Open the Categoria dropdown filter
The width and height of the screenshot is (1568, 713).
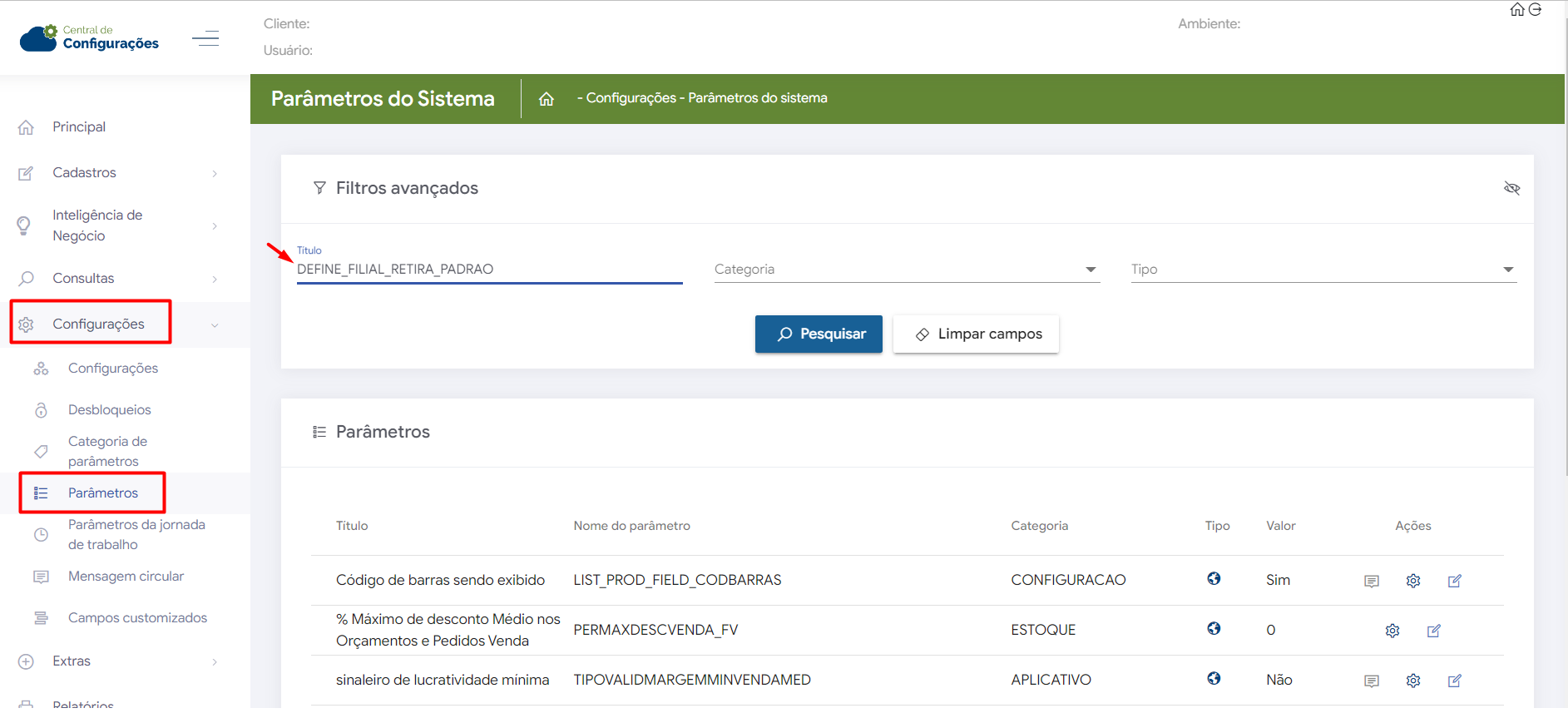point(906,270)
